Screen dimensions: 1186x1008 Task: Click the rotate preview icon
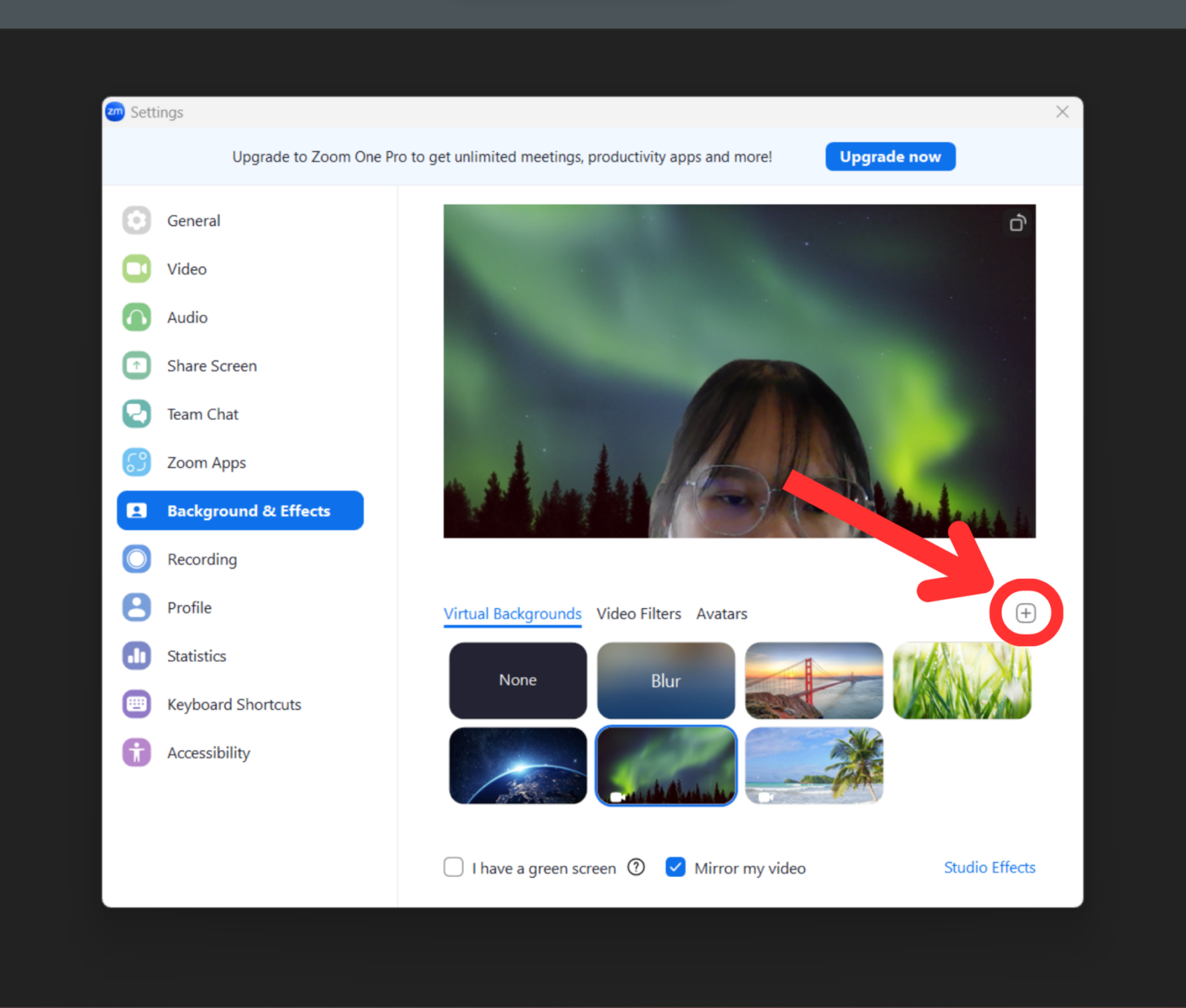click(x=1018, y=222)
